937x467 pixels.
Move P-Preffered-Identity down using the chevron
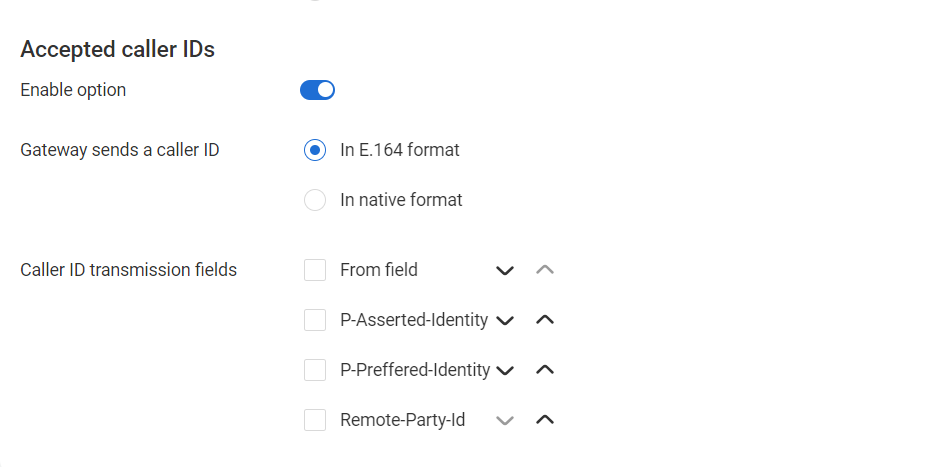pyautogui.click(x=505, y=370)
